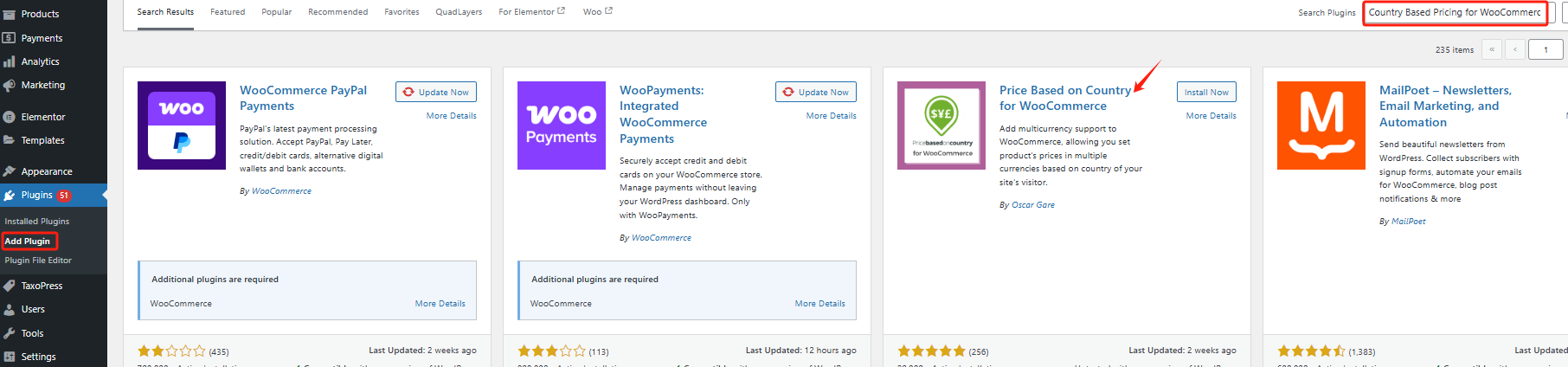Install Price Based on Country plugin
This screenshot has width=1568, height=367.
[1206, 92]
